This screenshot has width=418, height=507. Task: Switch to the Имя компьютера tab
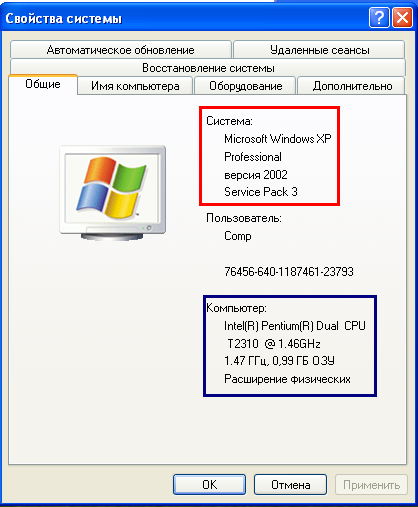tap(135, 86)
